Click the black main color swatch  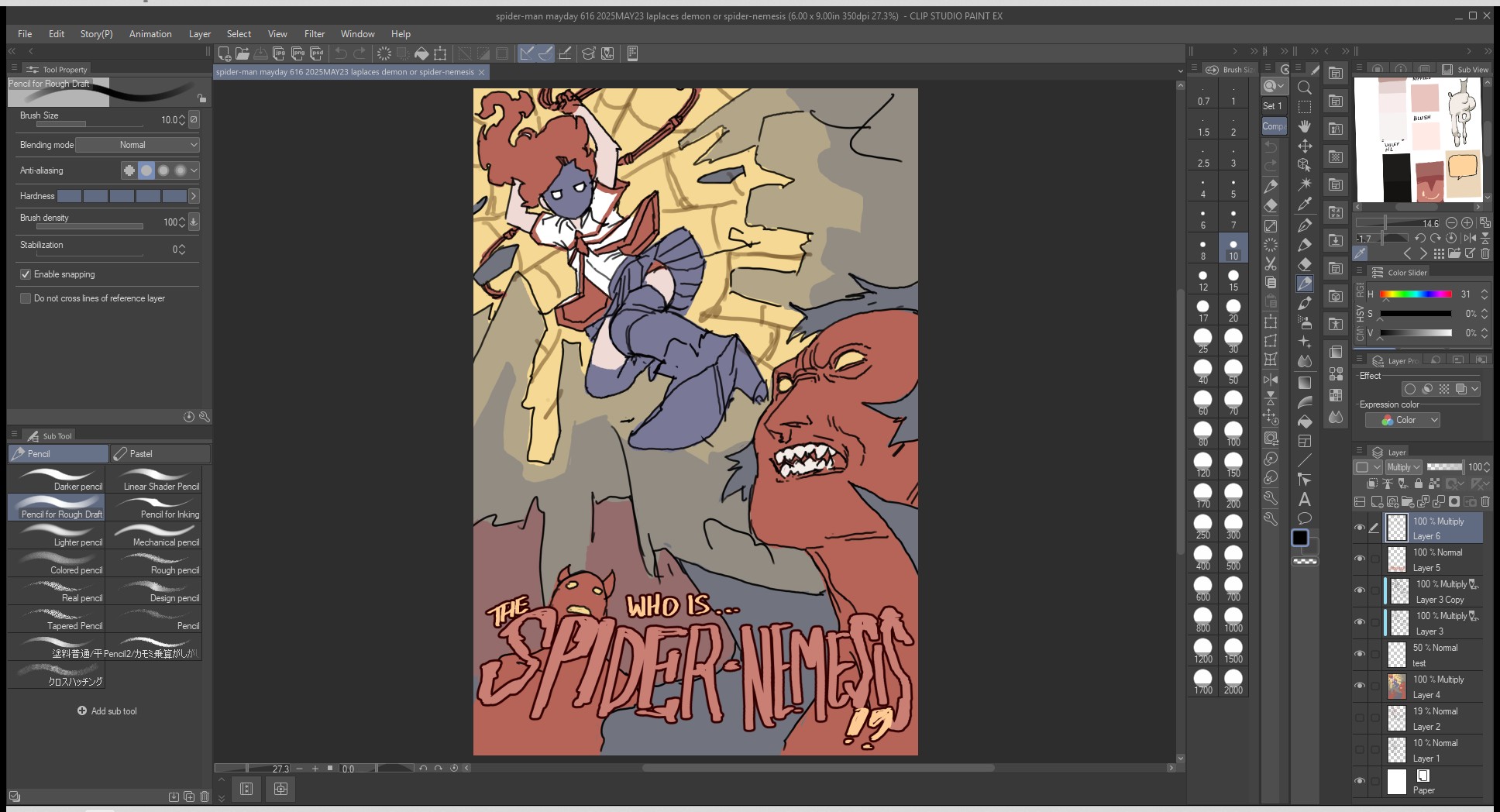click(x=1300, y=538)
